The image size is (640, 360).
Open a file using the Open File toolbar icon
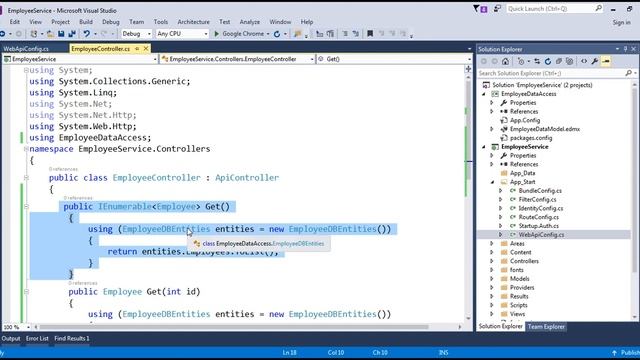click(50, 34)
